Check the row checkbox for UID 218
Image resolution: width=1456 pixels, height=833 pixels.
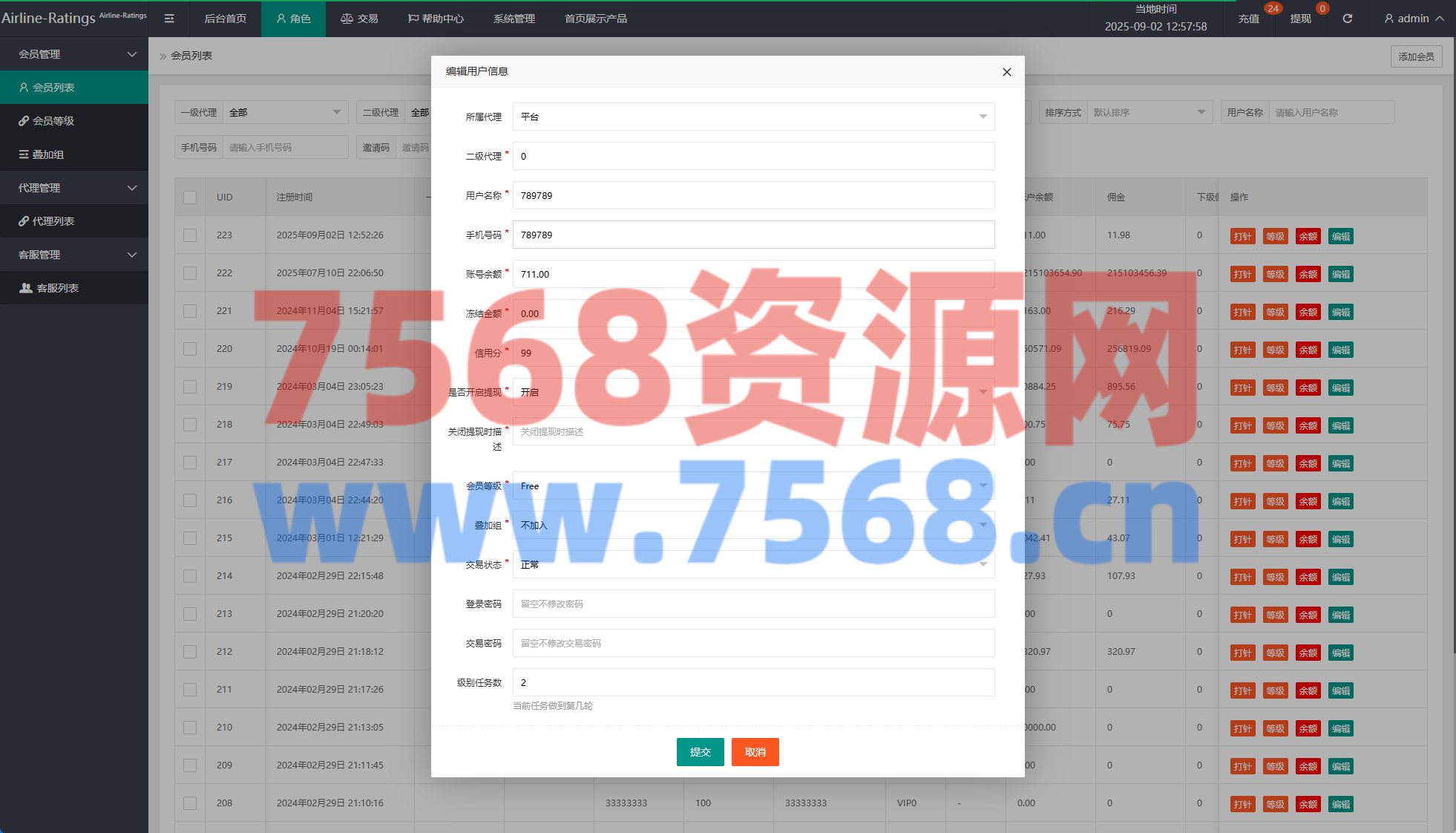point(190,425)
